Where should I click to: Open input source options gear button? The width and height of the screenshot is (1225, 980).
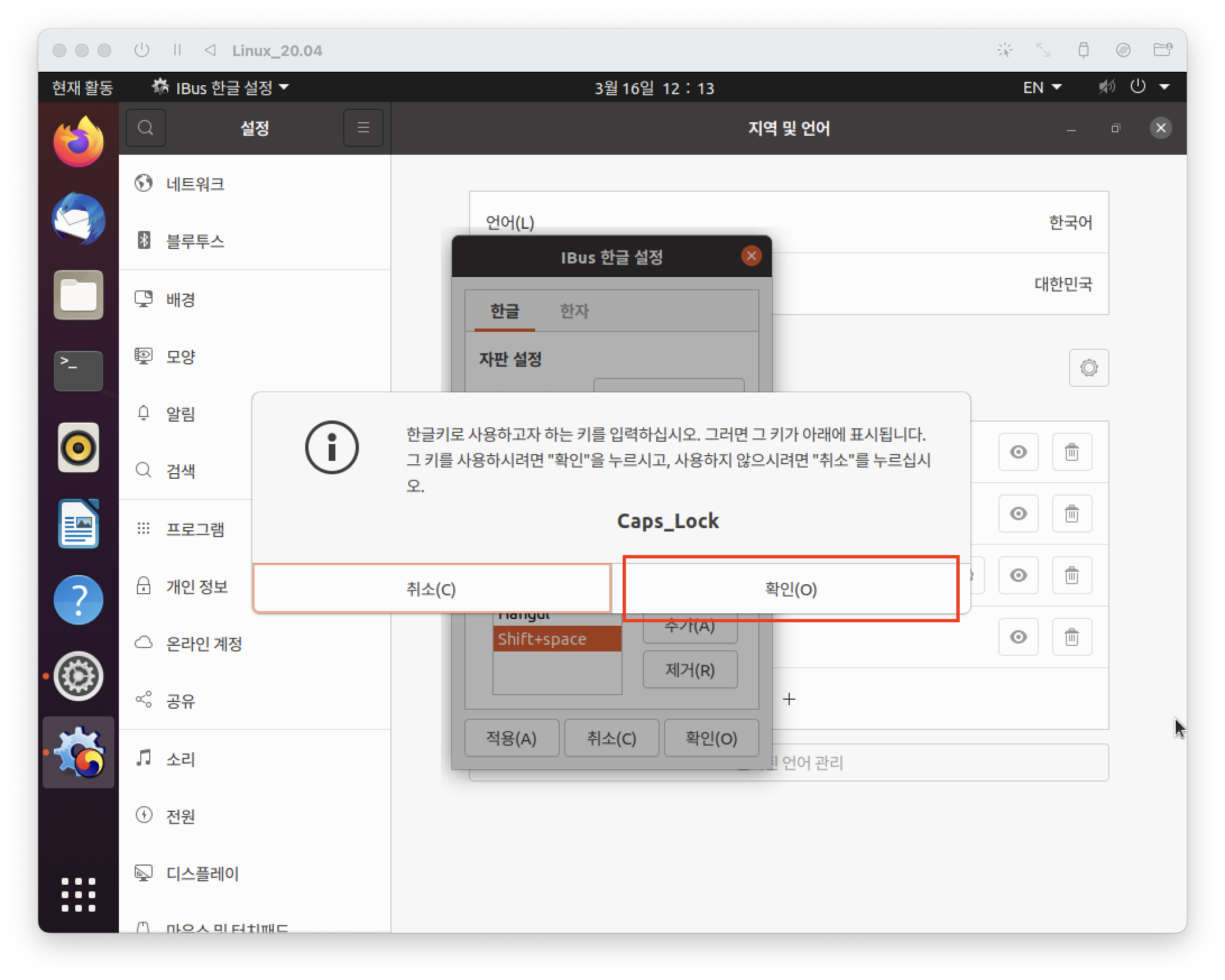click(1088, 368)
